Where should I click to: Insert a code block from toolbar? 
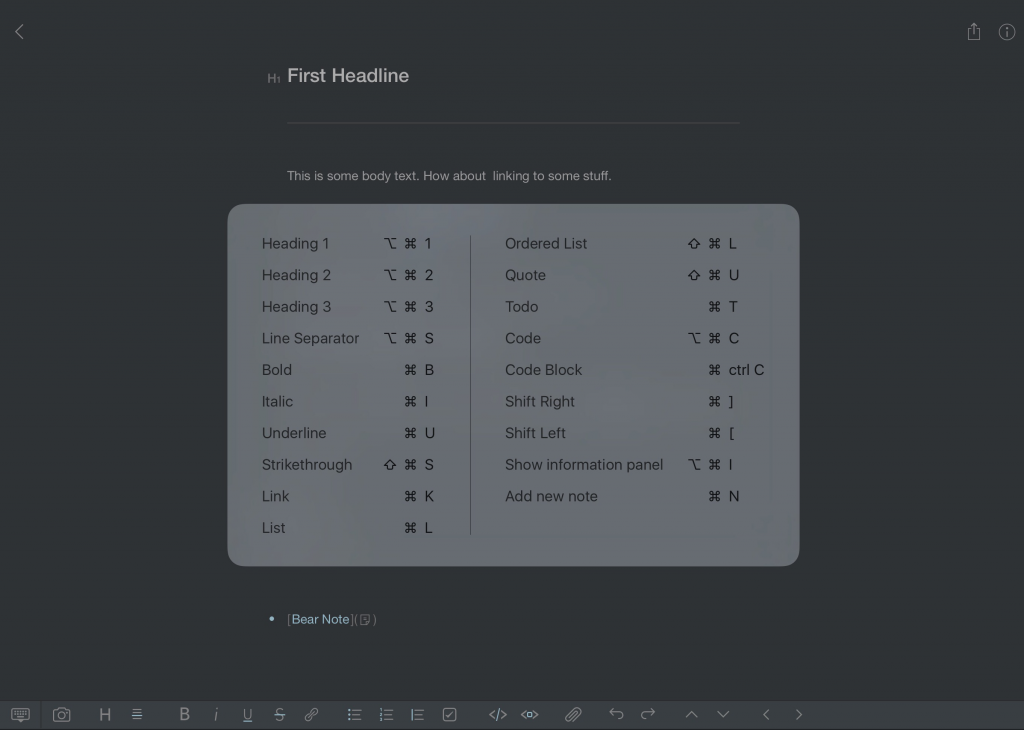pyautogui.click(x=530, y=714)
